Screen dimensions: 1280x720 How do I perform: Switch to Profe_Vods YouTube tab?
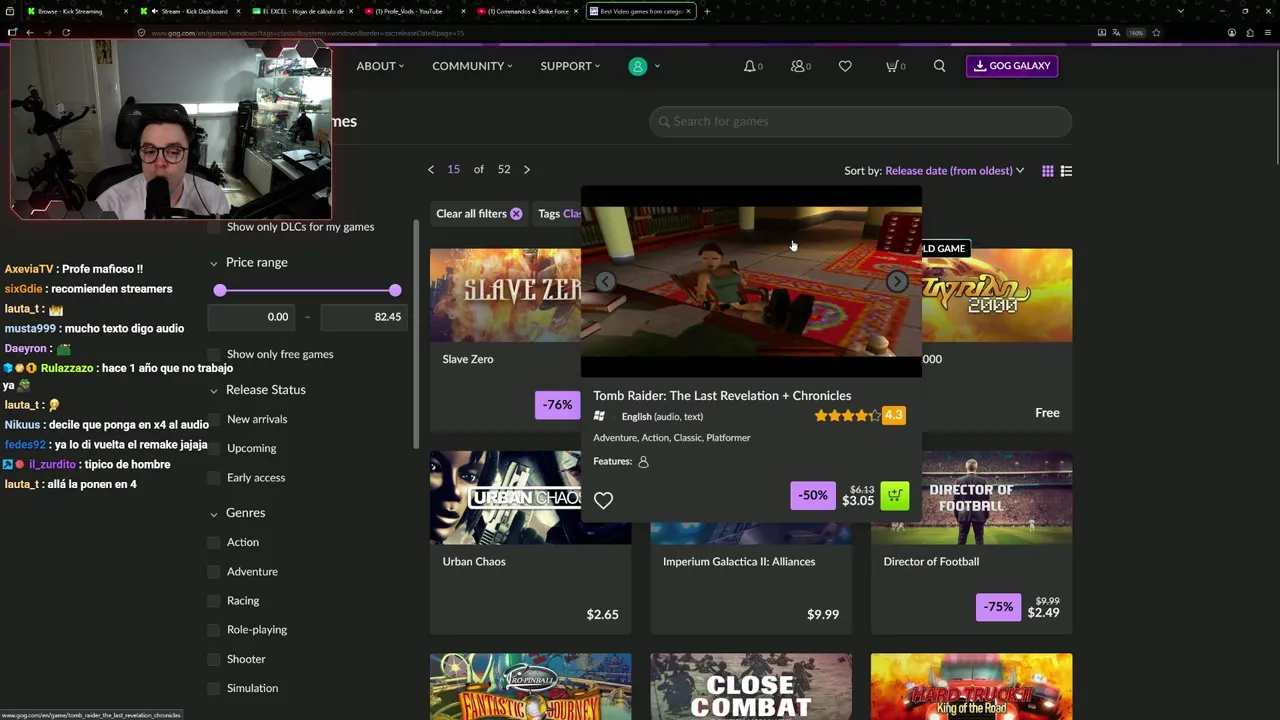tap(415, 11)
